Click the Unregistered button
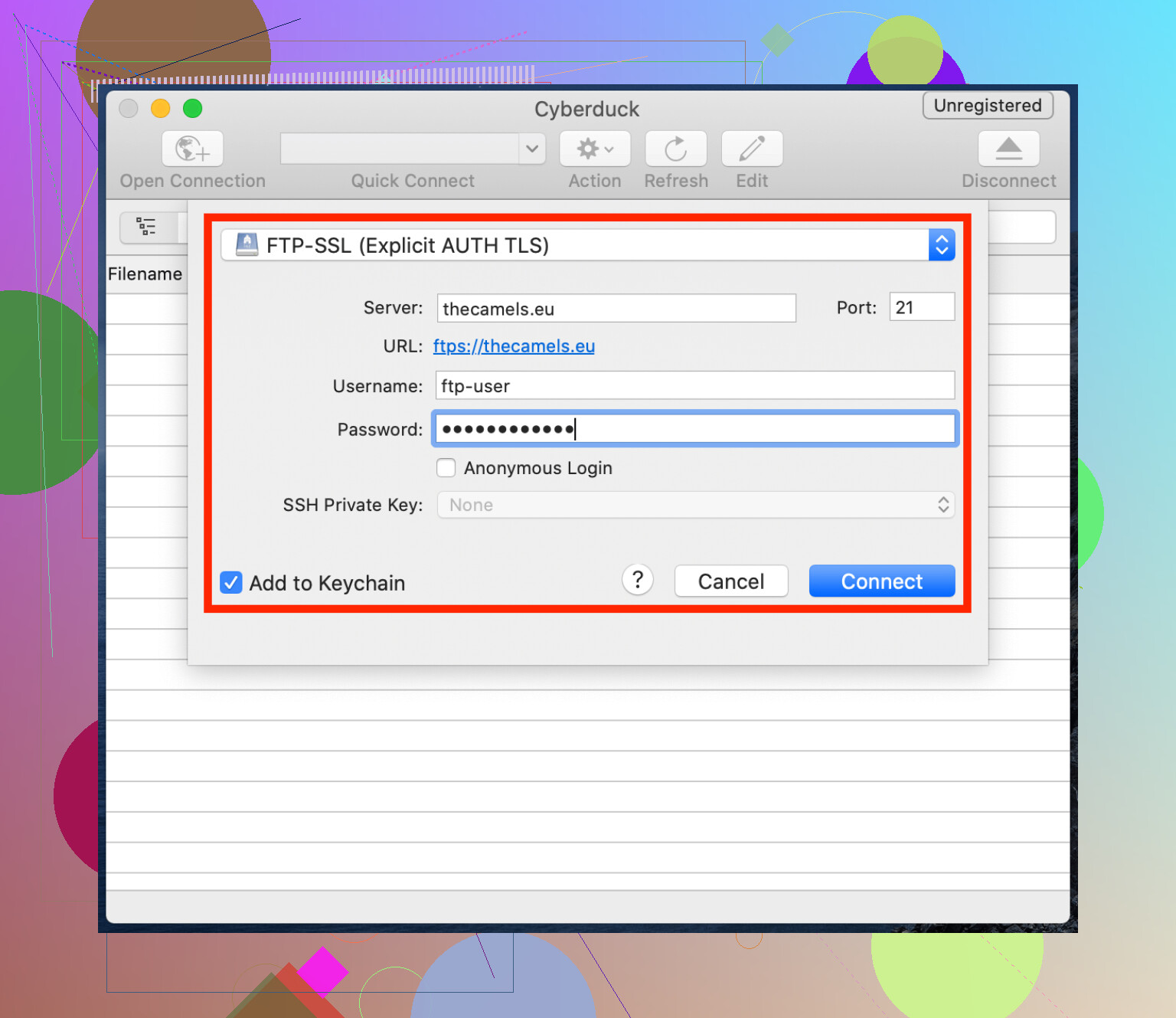 988,106
